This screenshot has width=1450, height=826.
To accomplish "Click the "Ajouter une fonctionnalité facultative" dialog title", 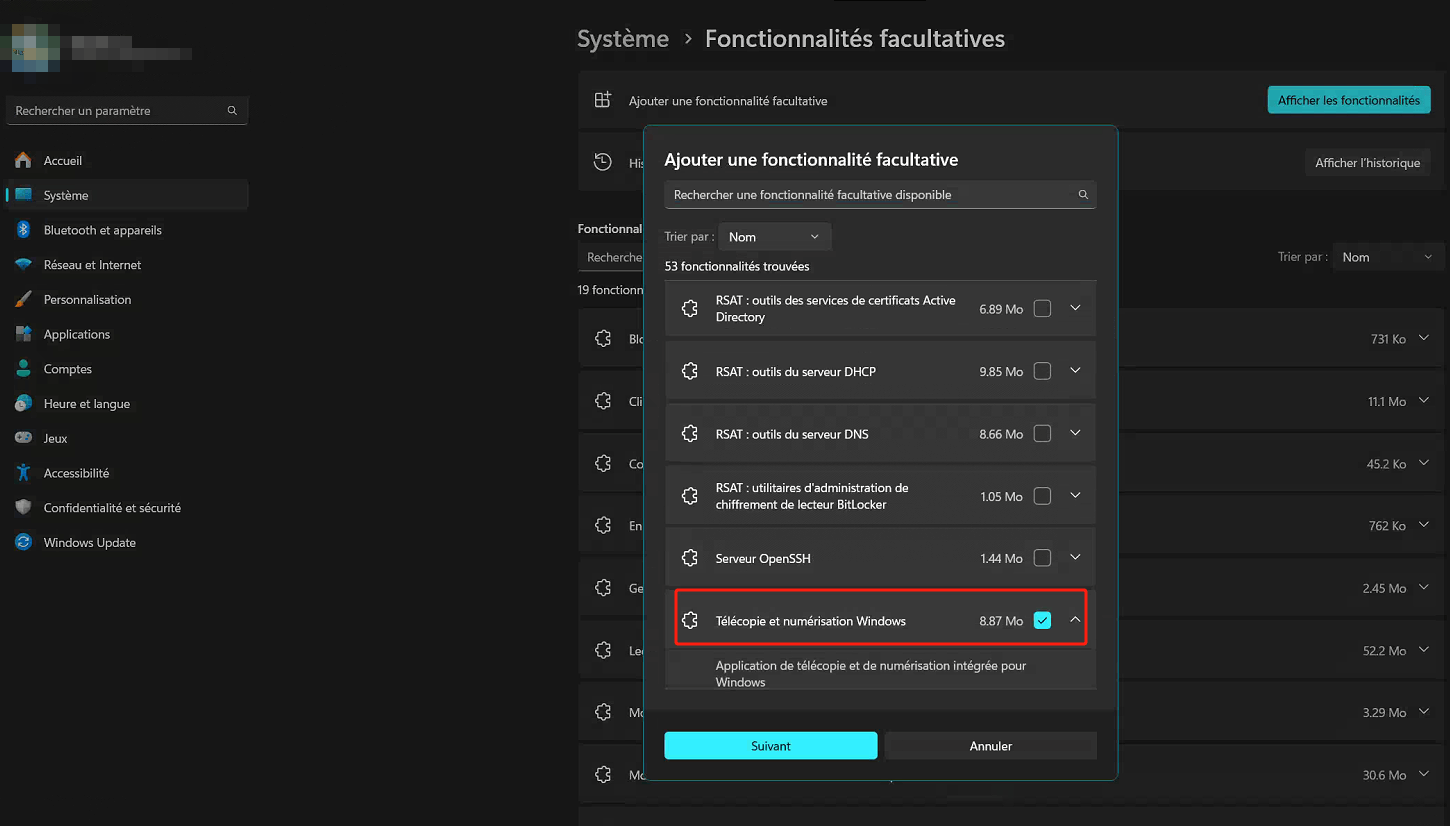I will 811,160.
